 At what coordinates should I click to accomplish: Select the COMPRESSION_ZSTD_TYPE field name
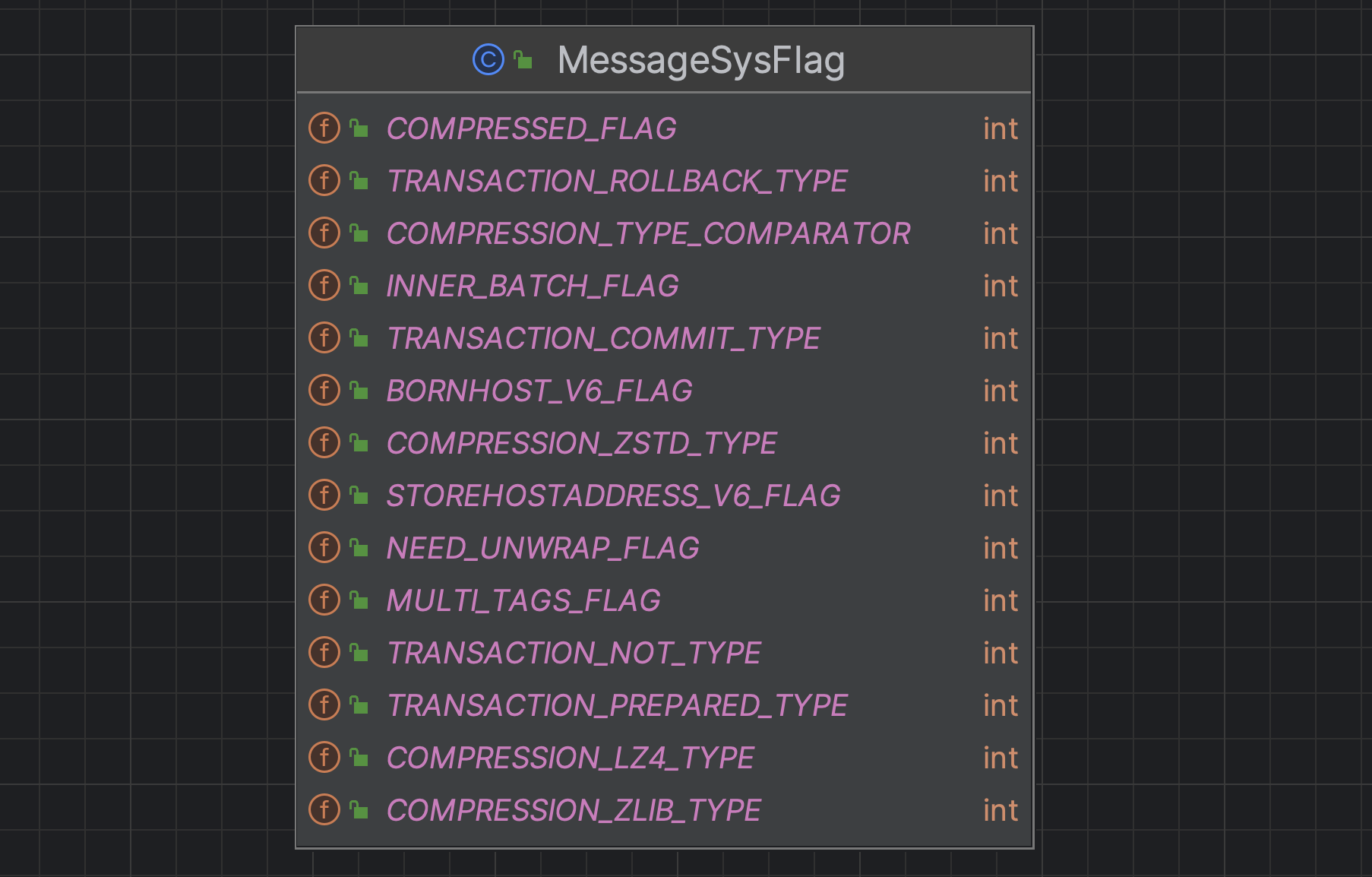coord(581,443)
